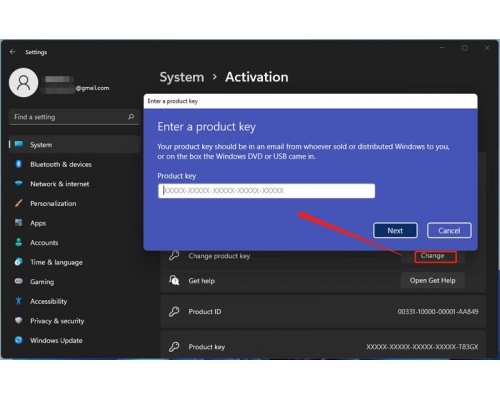This screenshot has height=400, width=500.
Task: Select the Accounts person icon
Action: coord(19,242)
